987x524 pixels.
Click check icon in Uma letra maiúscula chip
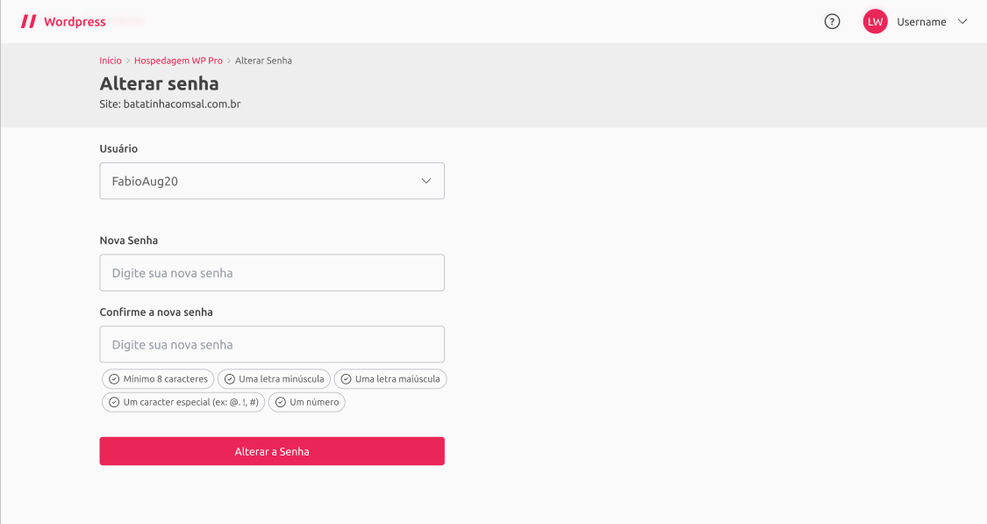click(x=346, y=379)
